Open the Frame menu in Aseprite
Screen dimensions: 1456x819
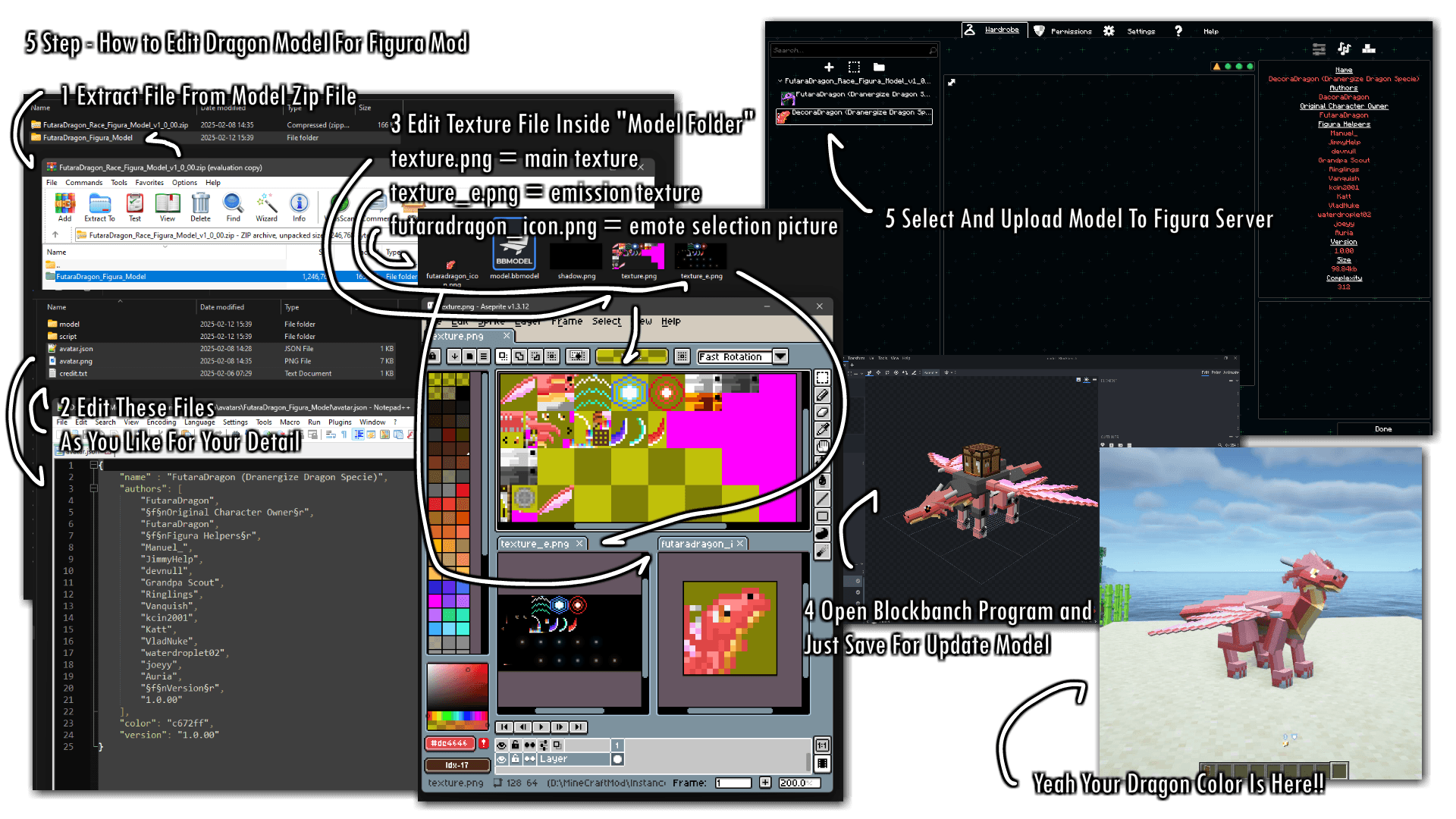click(x=566, y=322)
